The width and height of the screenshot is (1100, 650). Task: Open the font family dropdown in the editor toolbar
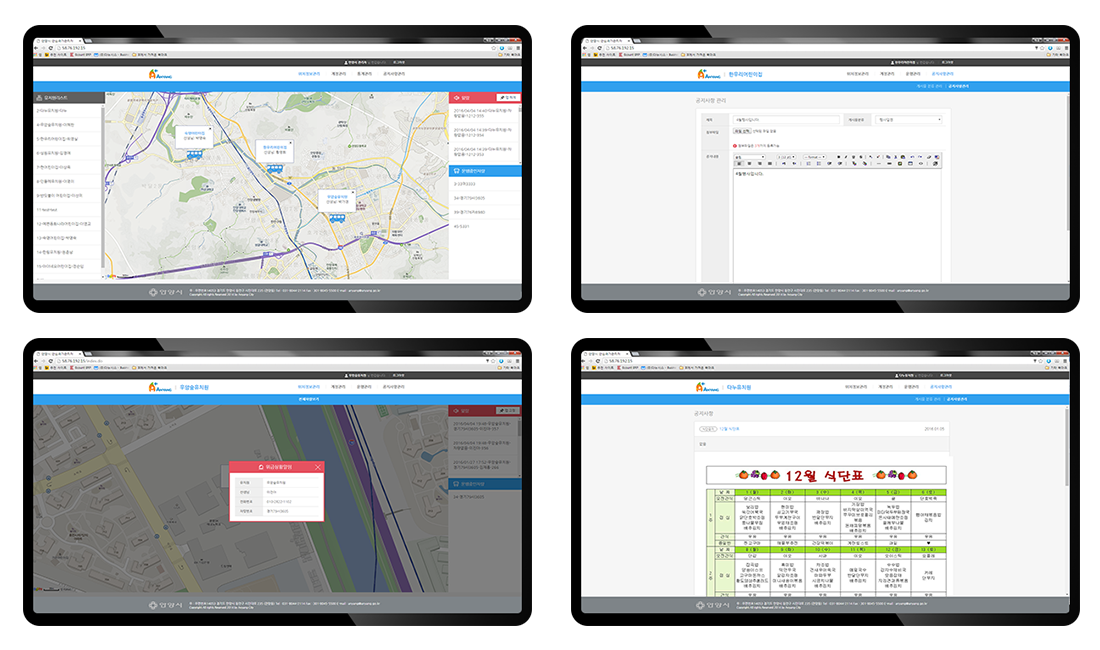pyautogui.click(x=751, y=156)
